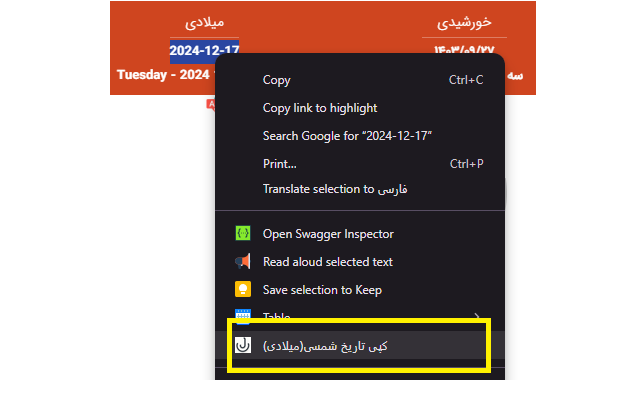Click the blue Table extension icon
The height and width of the screenshot is (400, 640).
(x=243, y=316)
